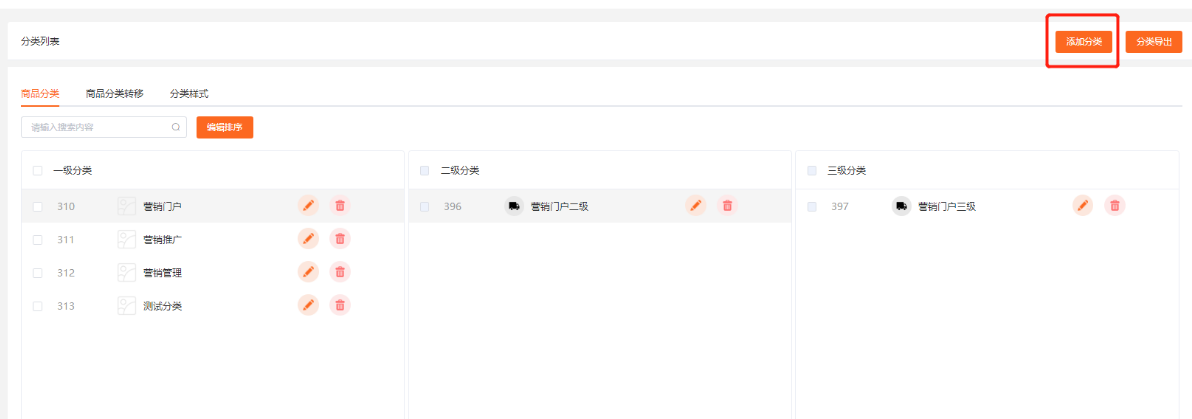Viewport: 1192px width, 419px height.
Task: Click the 添加分类 button
Action: [x=1083, y=42]
